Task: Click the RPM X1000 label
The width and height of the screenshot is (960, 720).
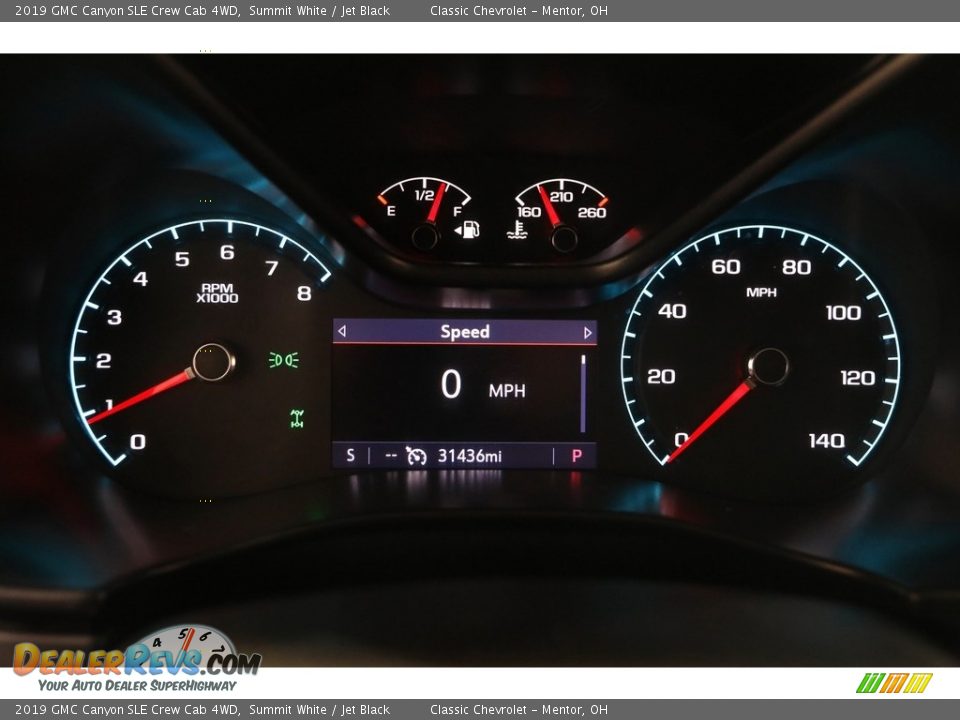Action: tap(217, 293)
